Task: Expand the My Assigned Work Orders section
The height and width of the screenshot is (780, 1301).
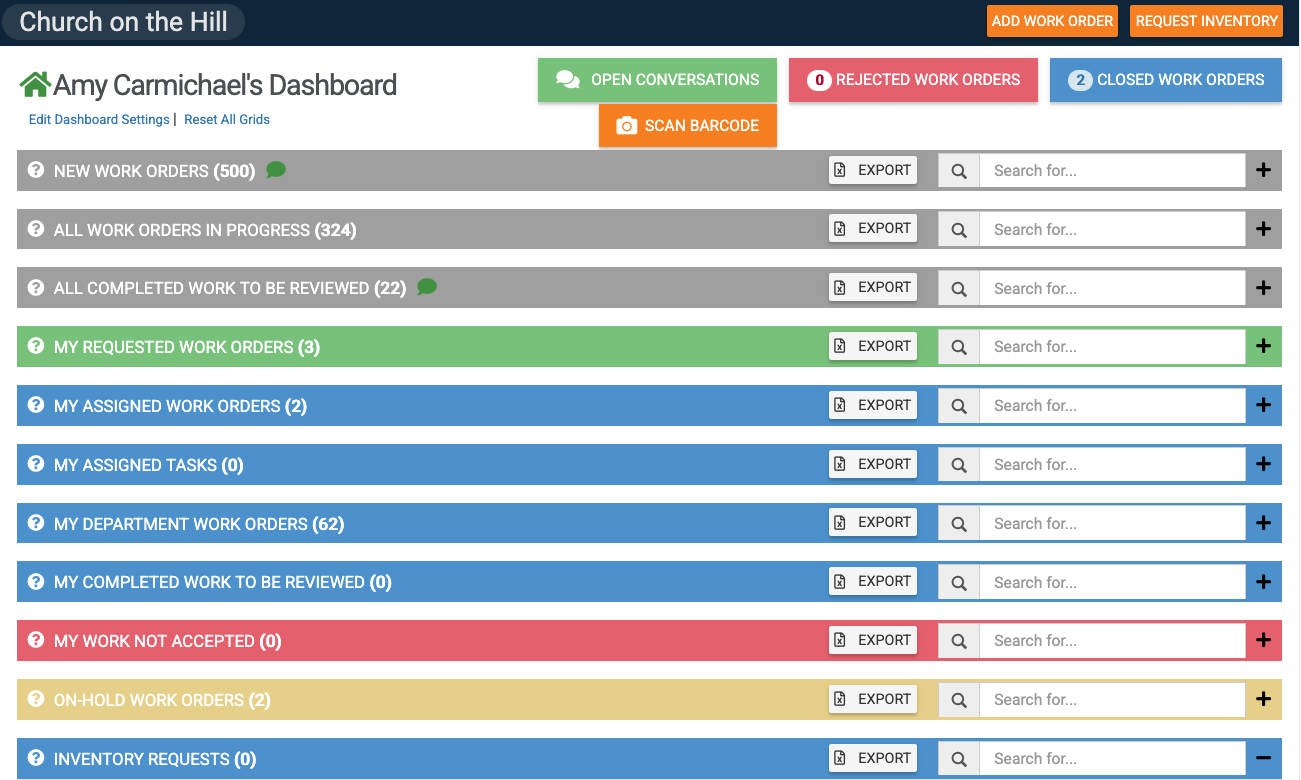Action: point(1263,406)
